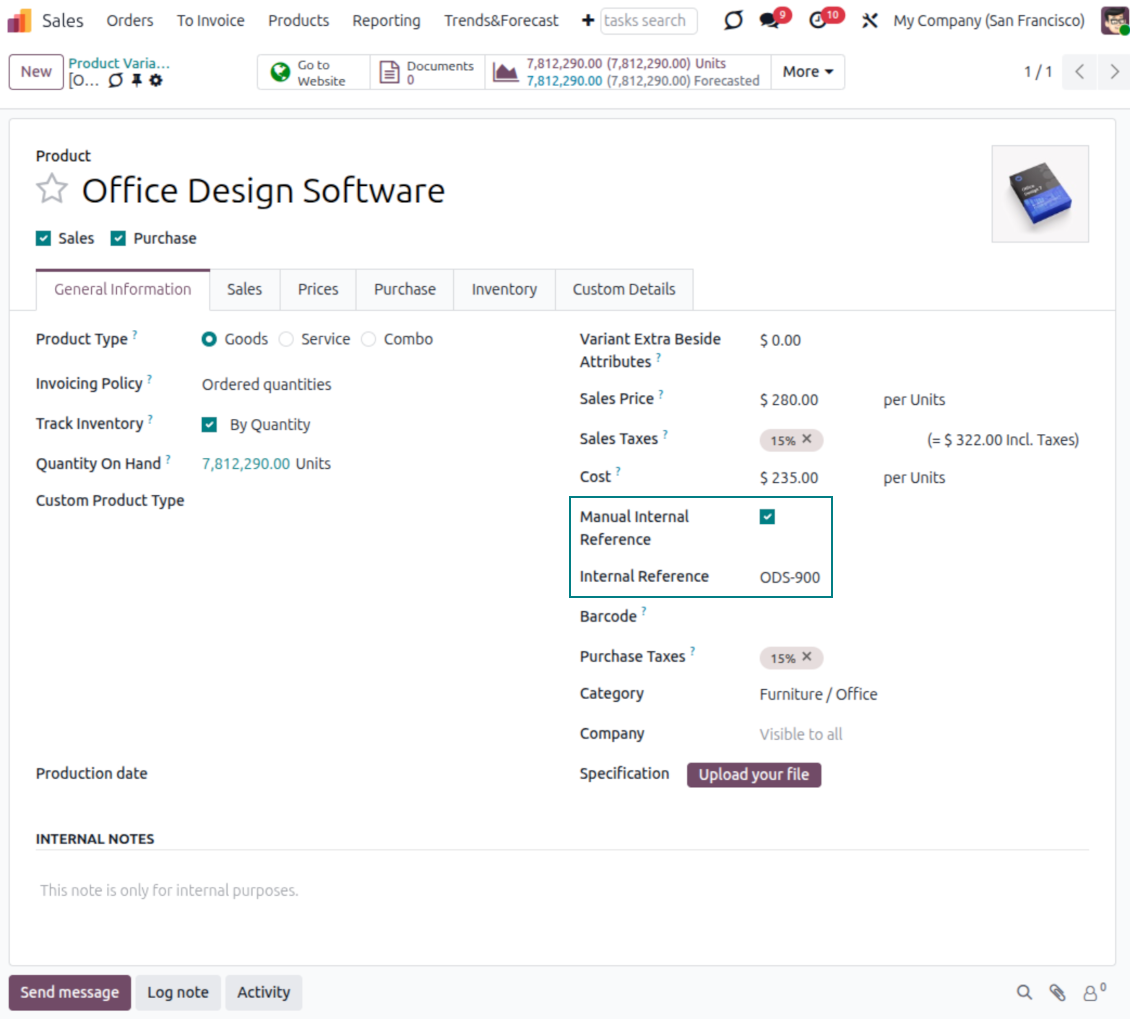The height and width of the screenshot is (1019, 1130).
Task: Remove the 15% Sales Taxes tag
Action: click(x=807, y=439)
